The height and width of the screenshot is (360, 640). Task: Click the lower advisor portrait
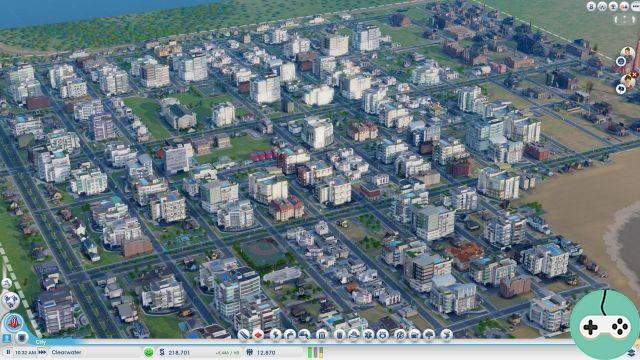point(627,80)
